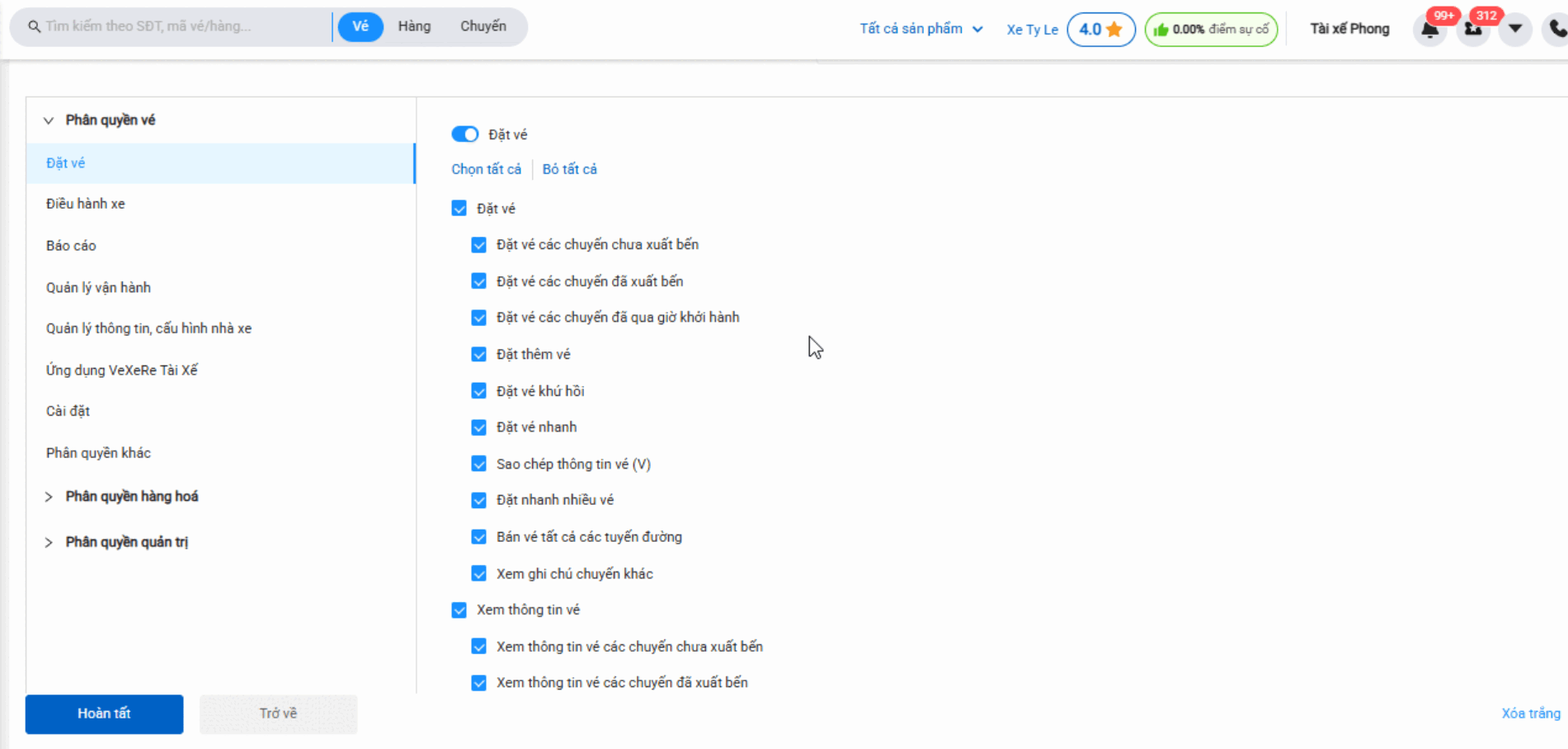The image size is (1568, 749).
Task: Click the Chọn tất cả link
Action: [486, 169]
